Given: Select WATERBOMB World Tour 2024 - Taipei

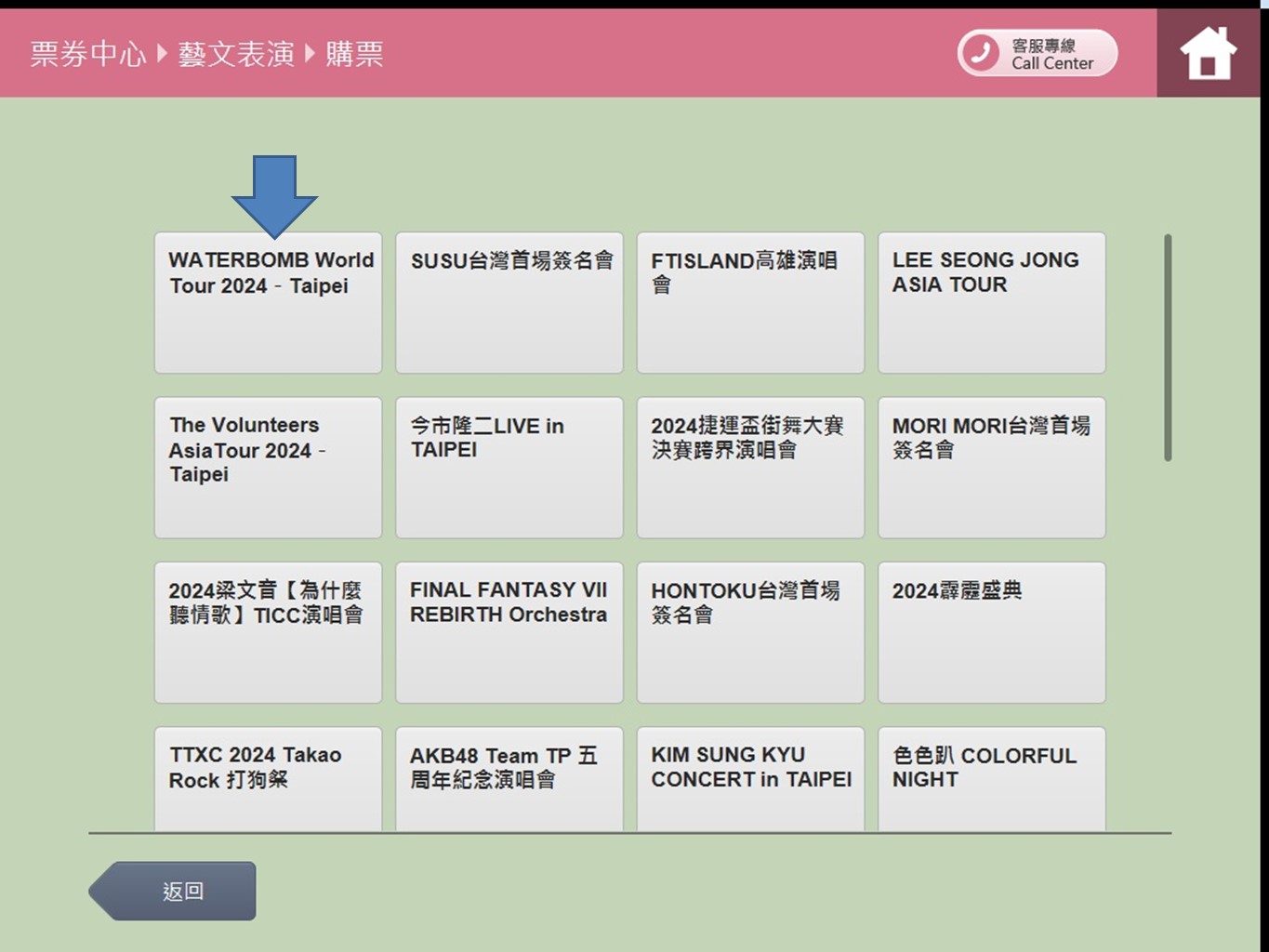Looking at the screenshot, I should (268, 303).
